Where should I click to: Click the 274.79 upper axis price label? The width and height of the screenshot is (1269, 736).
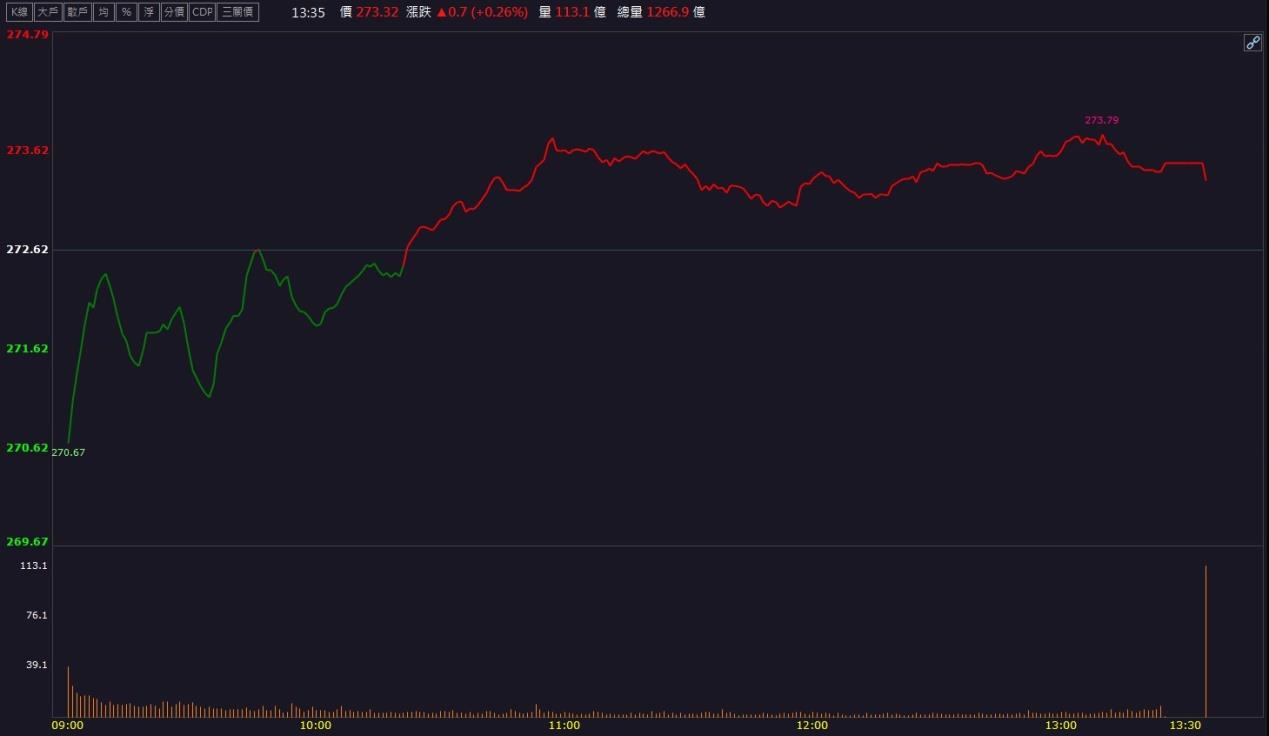pyautogui.click(x=27, y=34)
